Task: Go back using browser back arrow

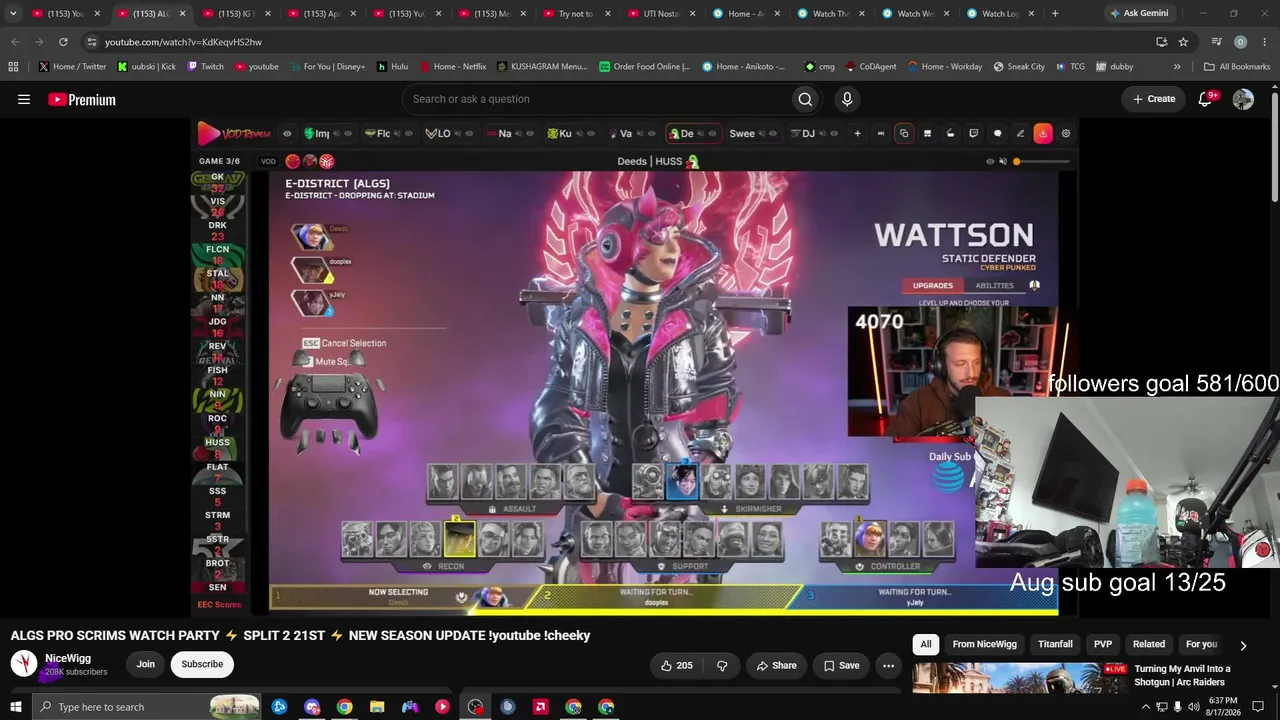Action: point(15,42)
